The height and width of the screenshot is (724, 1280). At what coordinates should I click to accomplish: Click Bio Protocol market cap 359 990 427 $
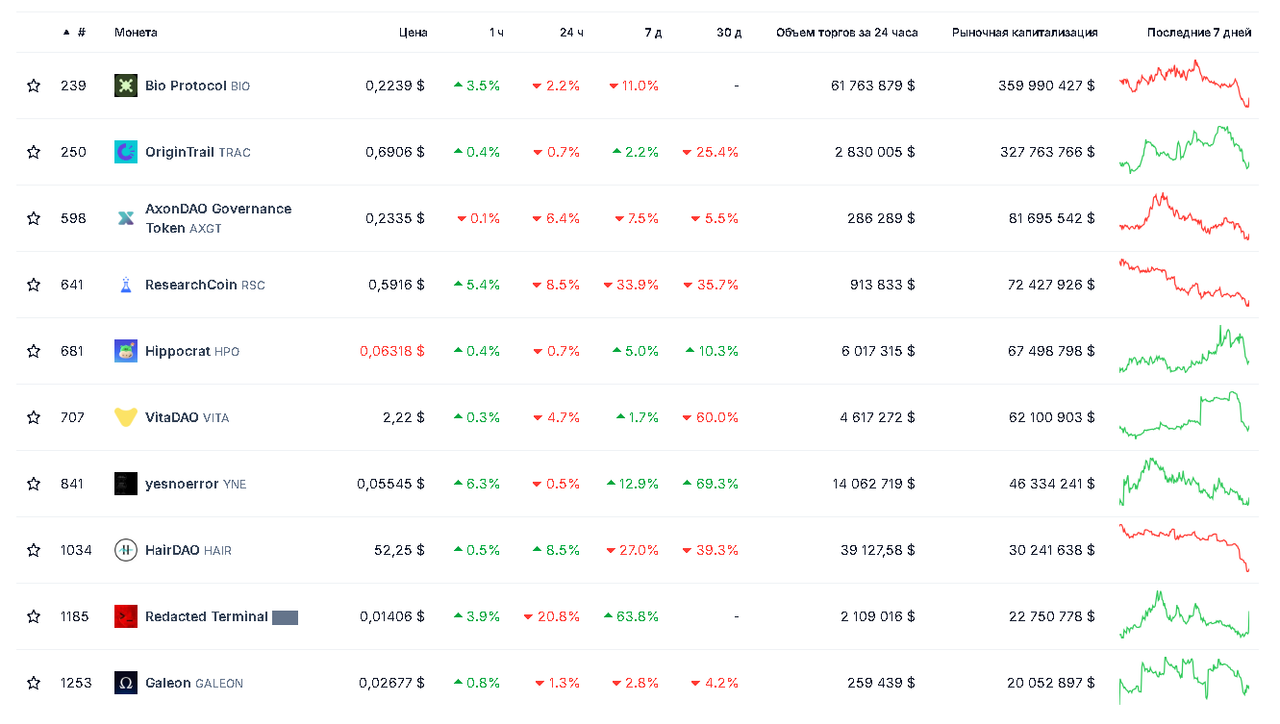[1046, 86]
